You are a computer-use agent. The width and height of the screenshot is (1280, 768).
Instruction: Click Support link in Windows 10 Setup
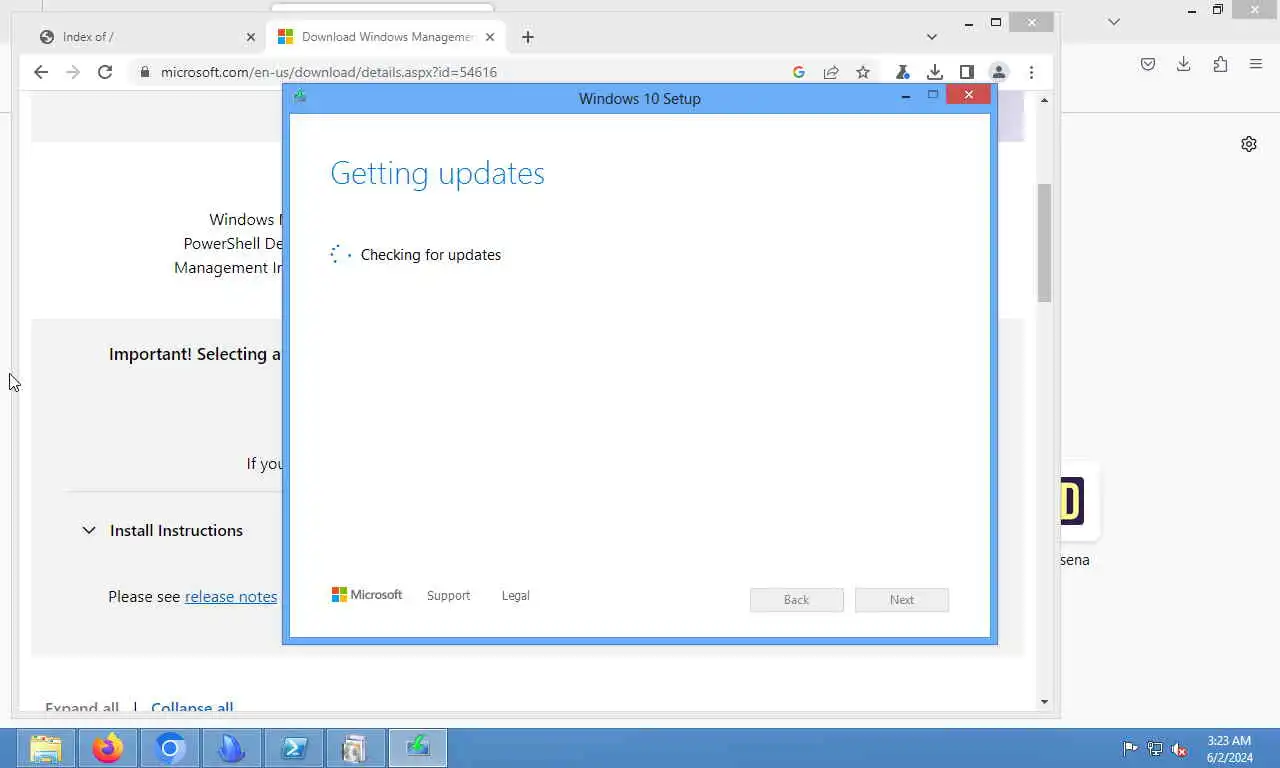click(448, 595)
